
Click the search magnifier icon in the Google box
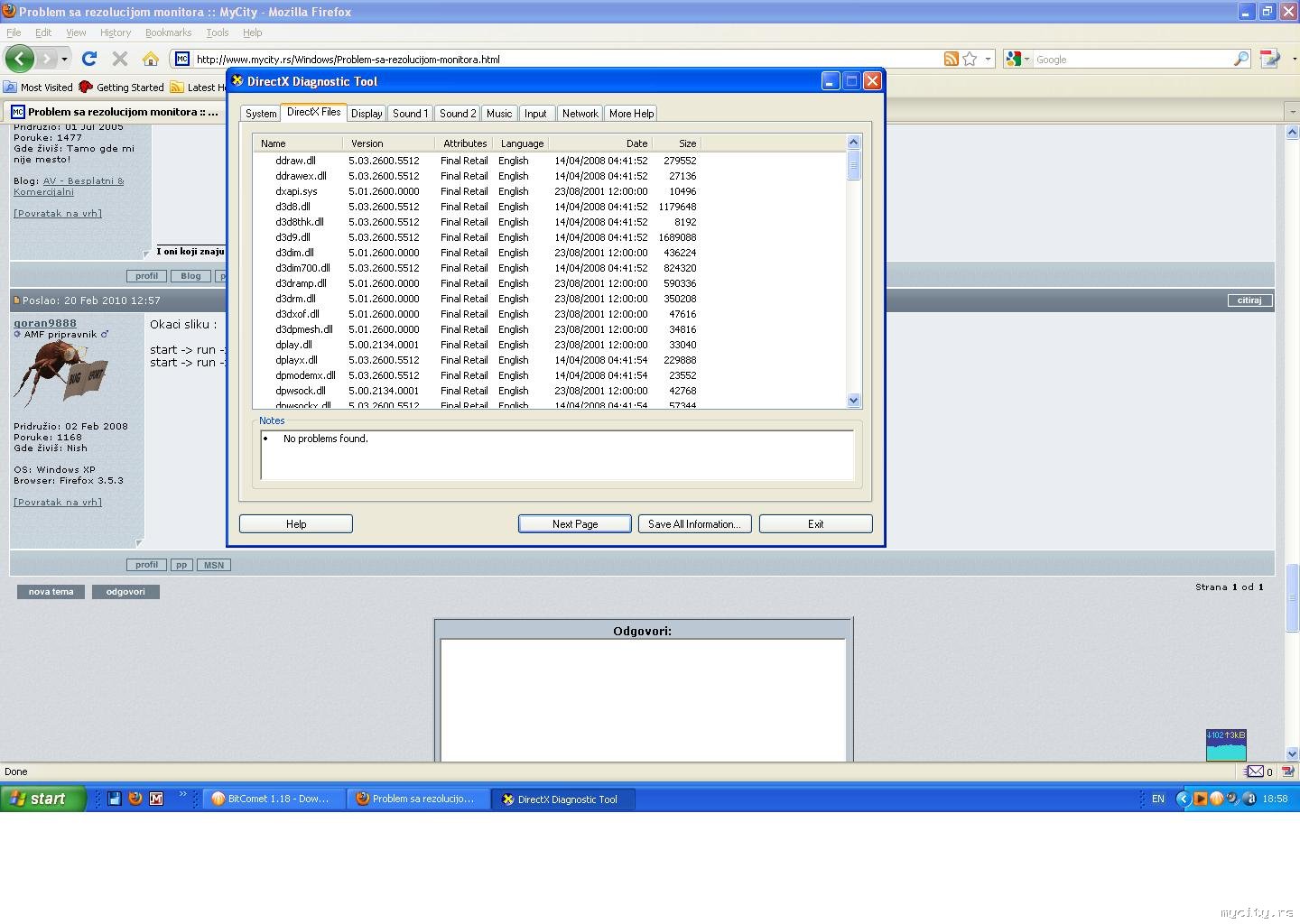[x=1241, y=59]
